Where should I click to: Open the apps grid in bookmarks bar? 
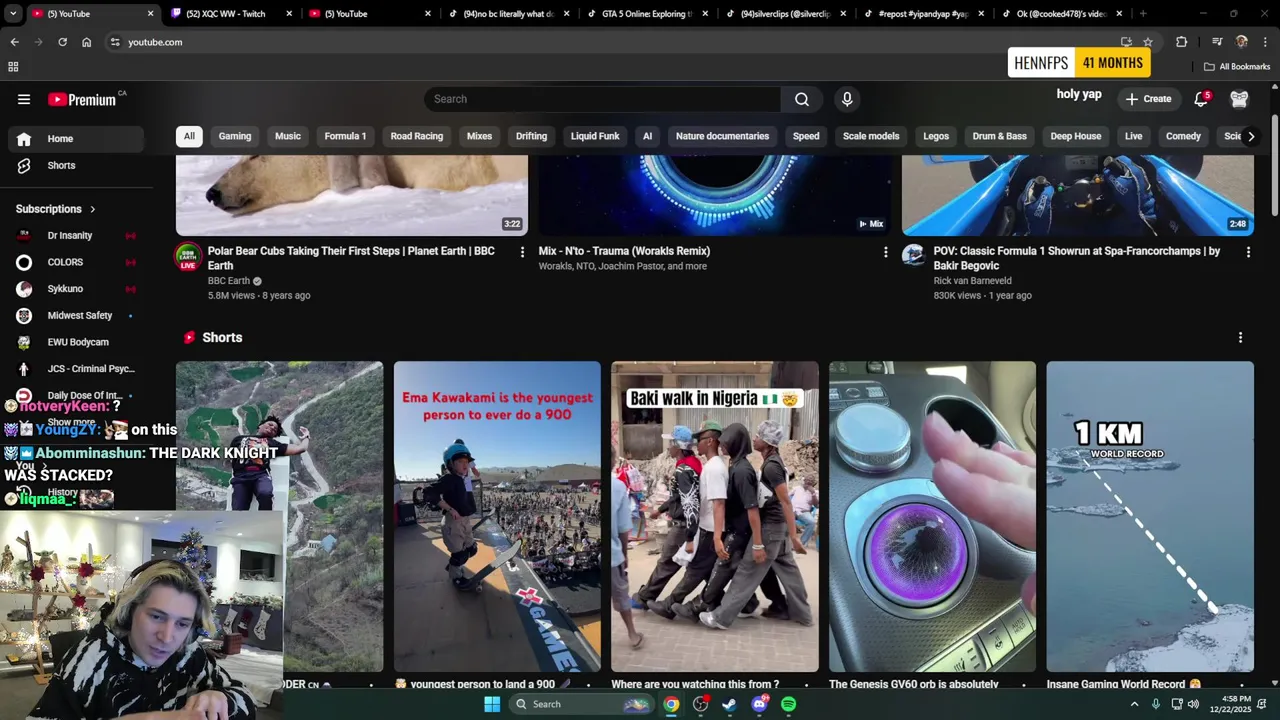click(x=13, y=67)
